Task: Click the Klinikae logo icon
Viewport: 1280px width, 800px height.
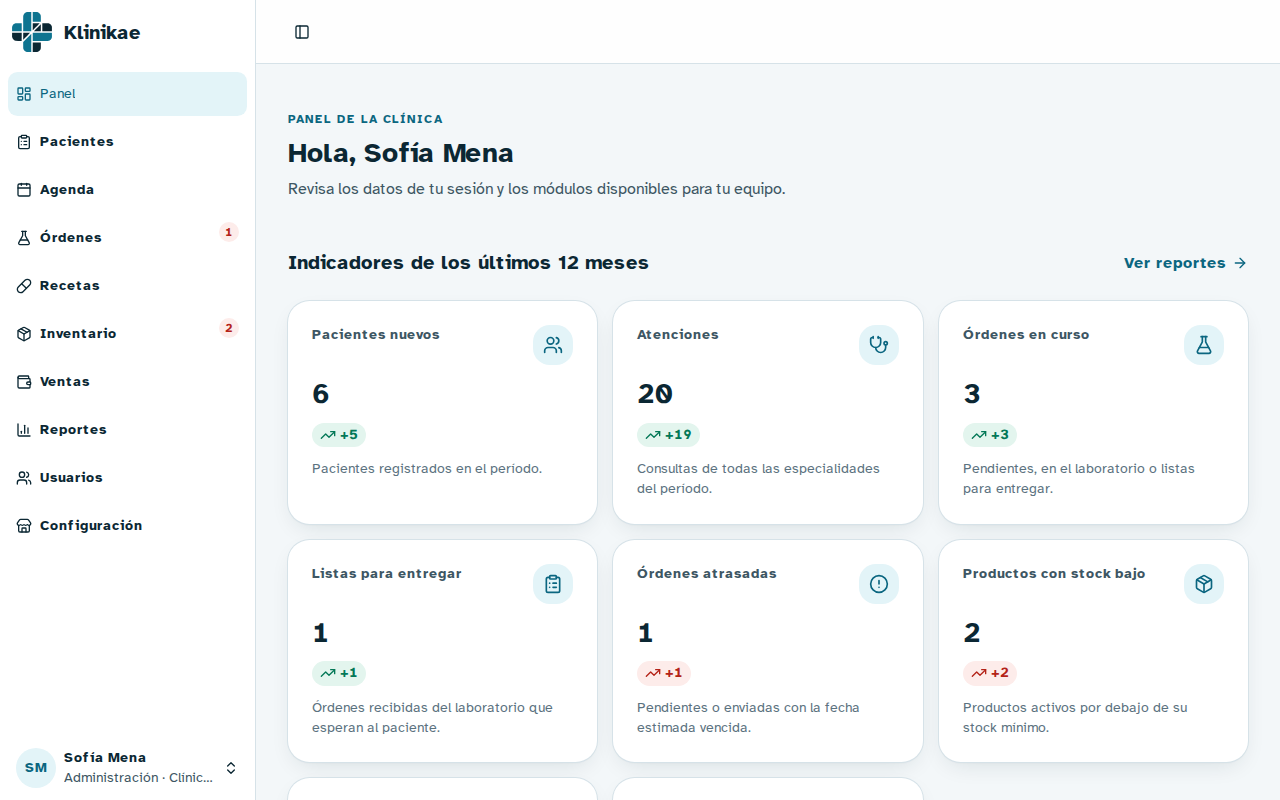Action: (x=32, y=32)
